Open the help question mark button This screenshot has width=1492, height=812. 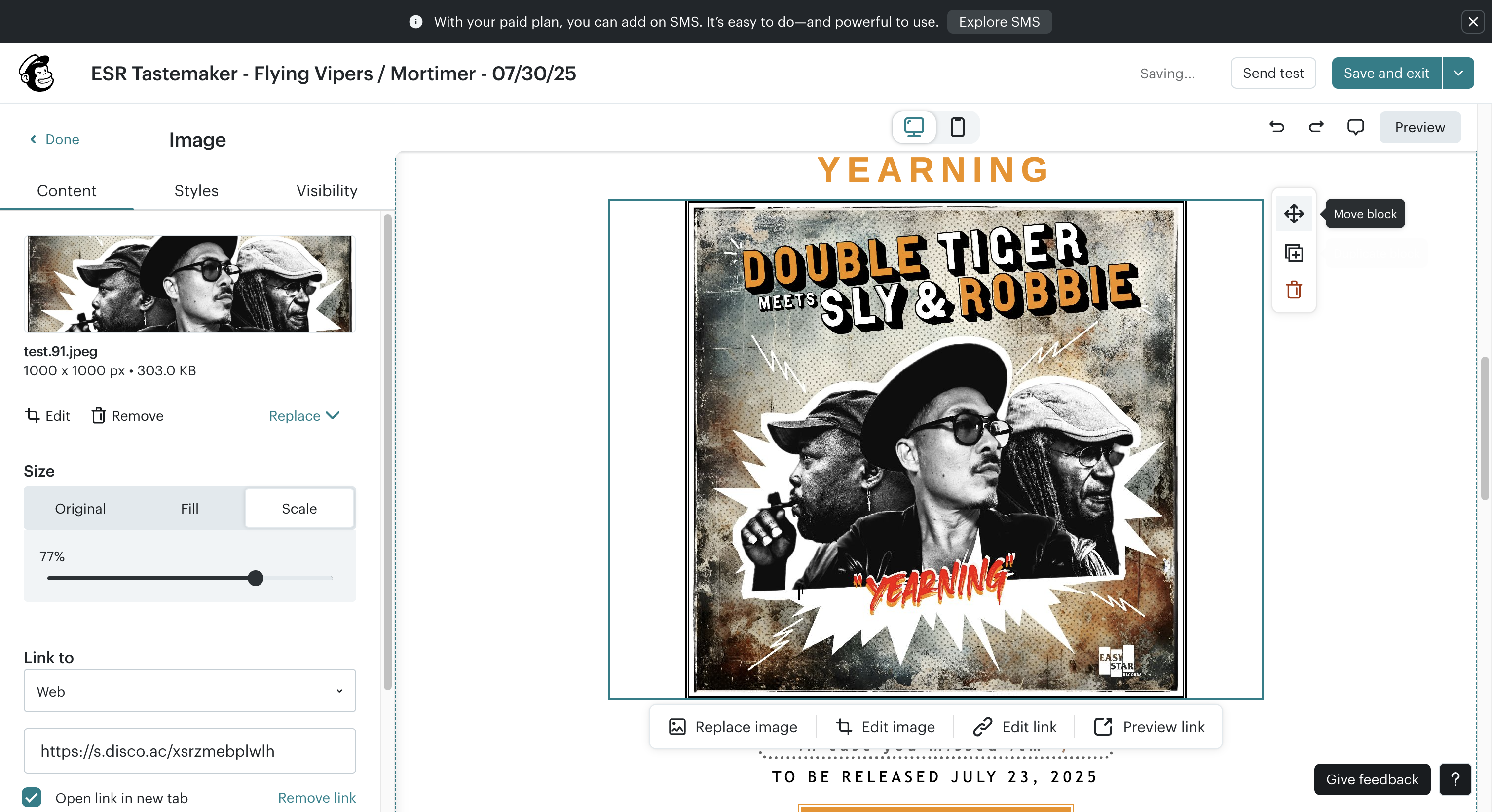[x=1455, y=779]
